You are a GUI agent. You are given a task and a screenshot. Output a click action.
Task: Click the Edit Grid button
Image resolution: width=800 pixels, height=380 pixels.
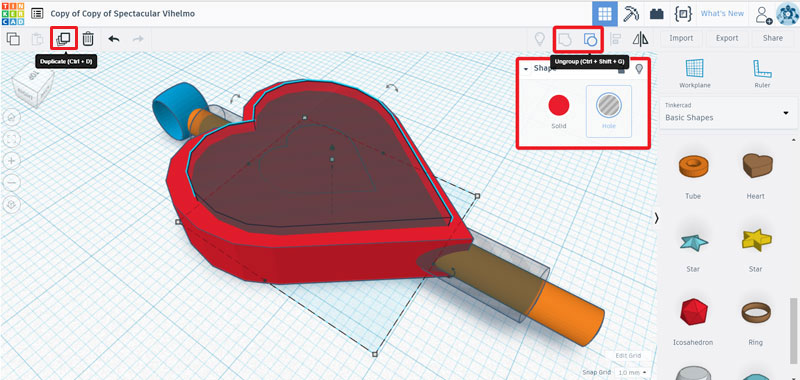click(x=628, y=356)
